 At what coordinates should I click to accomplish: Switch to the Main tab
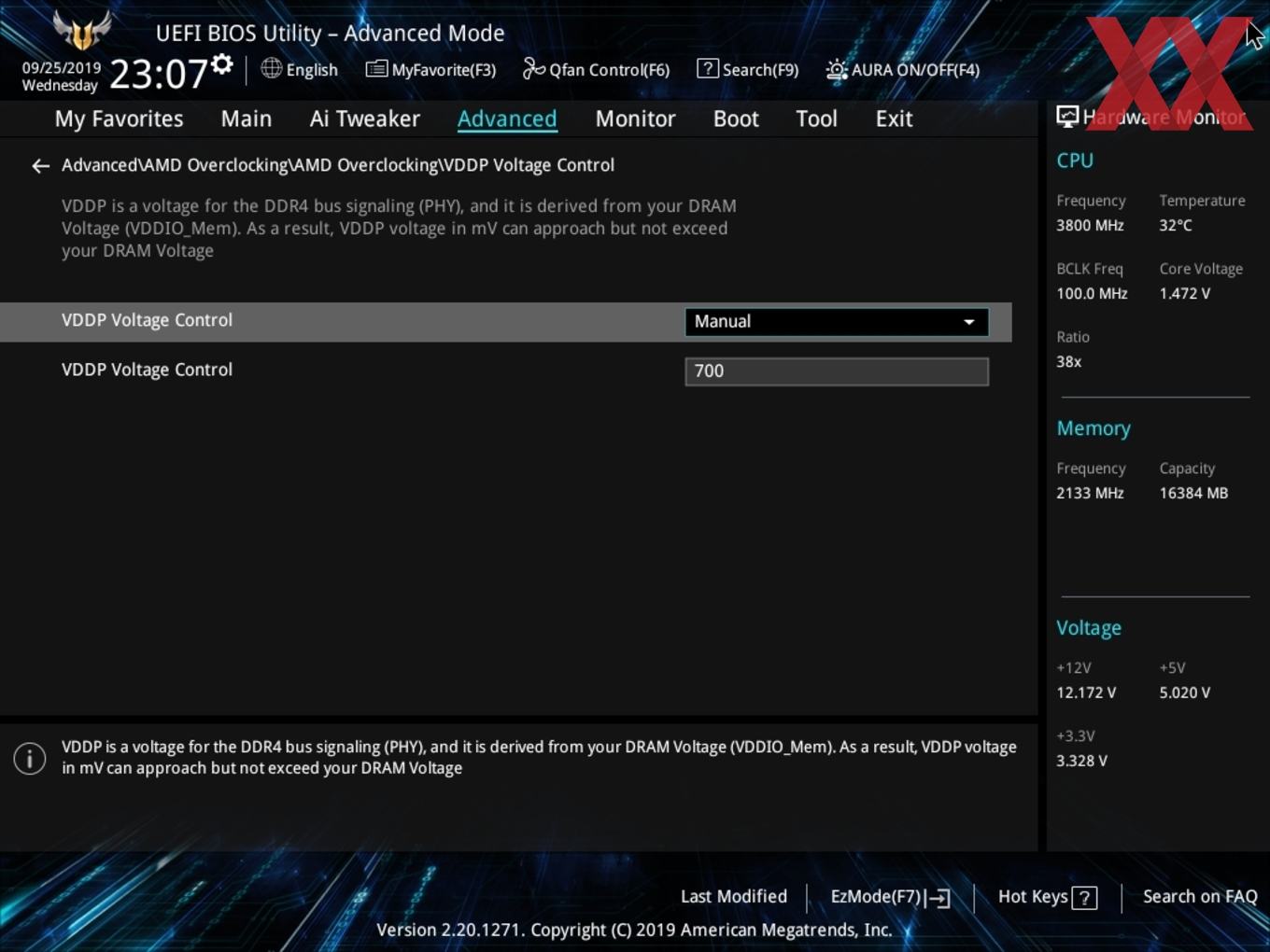coord(247,119)
